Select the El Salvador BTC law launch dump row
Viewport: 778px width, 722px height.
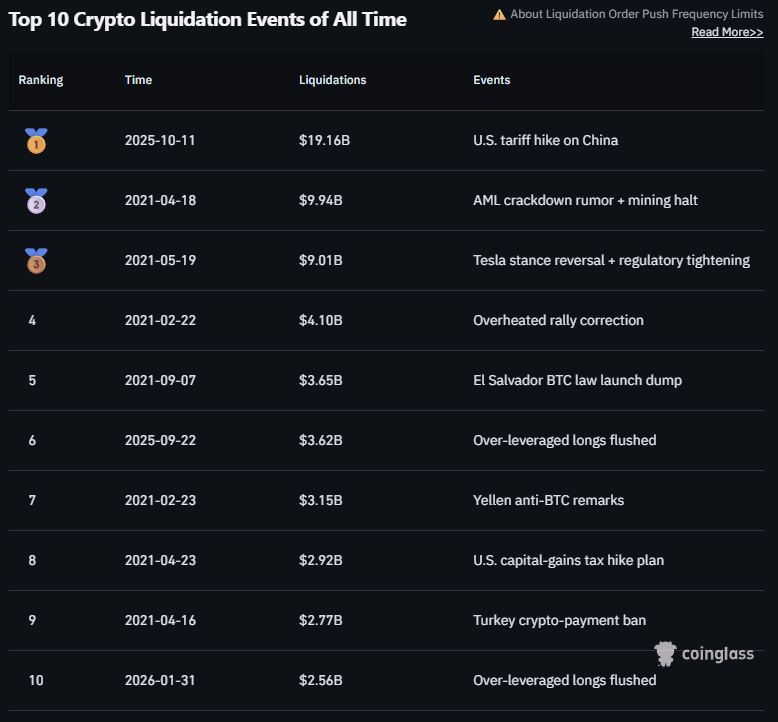577,381
